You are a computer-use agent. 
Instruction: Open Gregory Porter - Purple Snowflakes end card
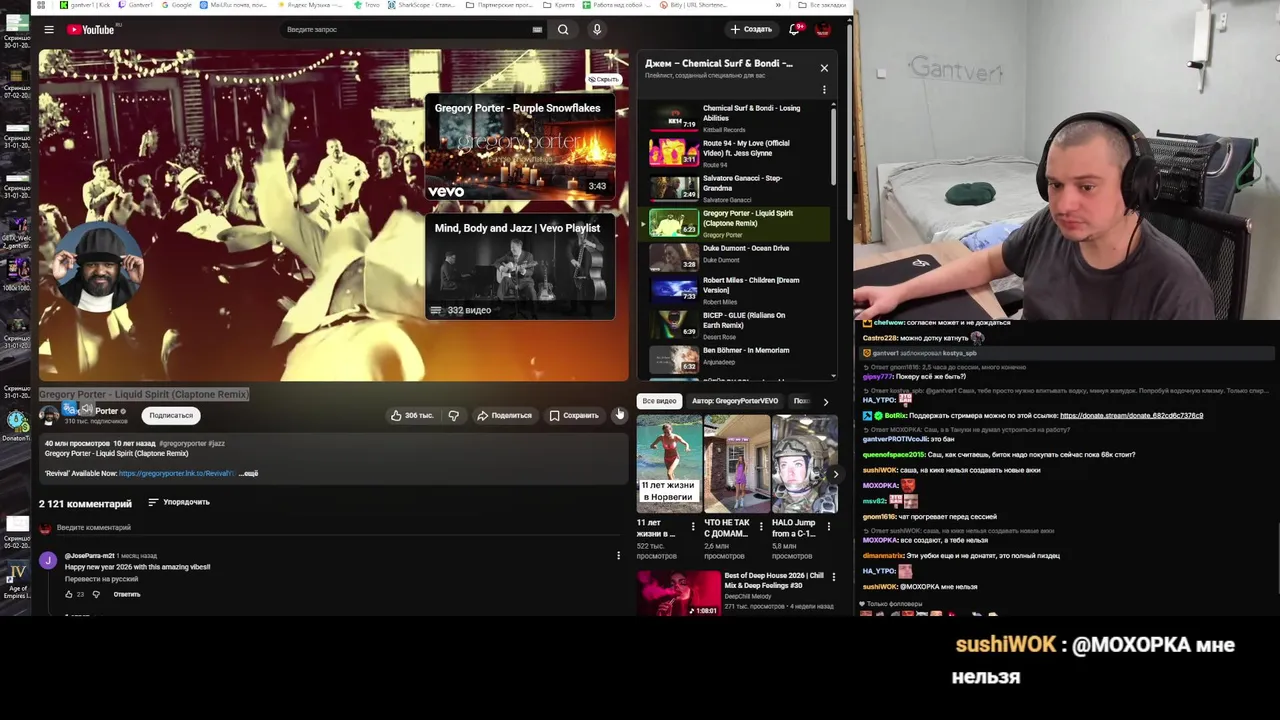(x=519, y=147)
